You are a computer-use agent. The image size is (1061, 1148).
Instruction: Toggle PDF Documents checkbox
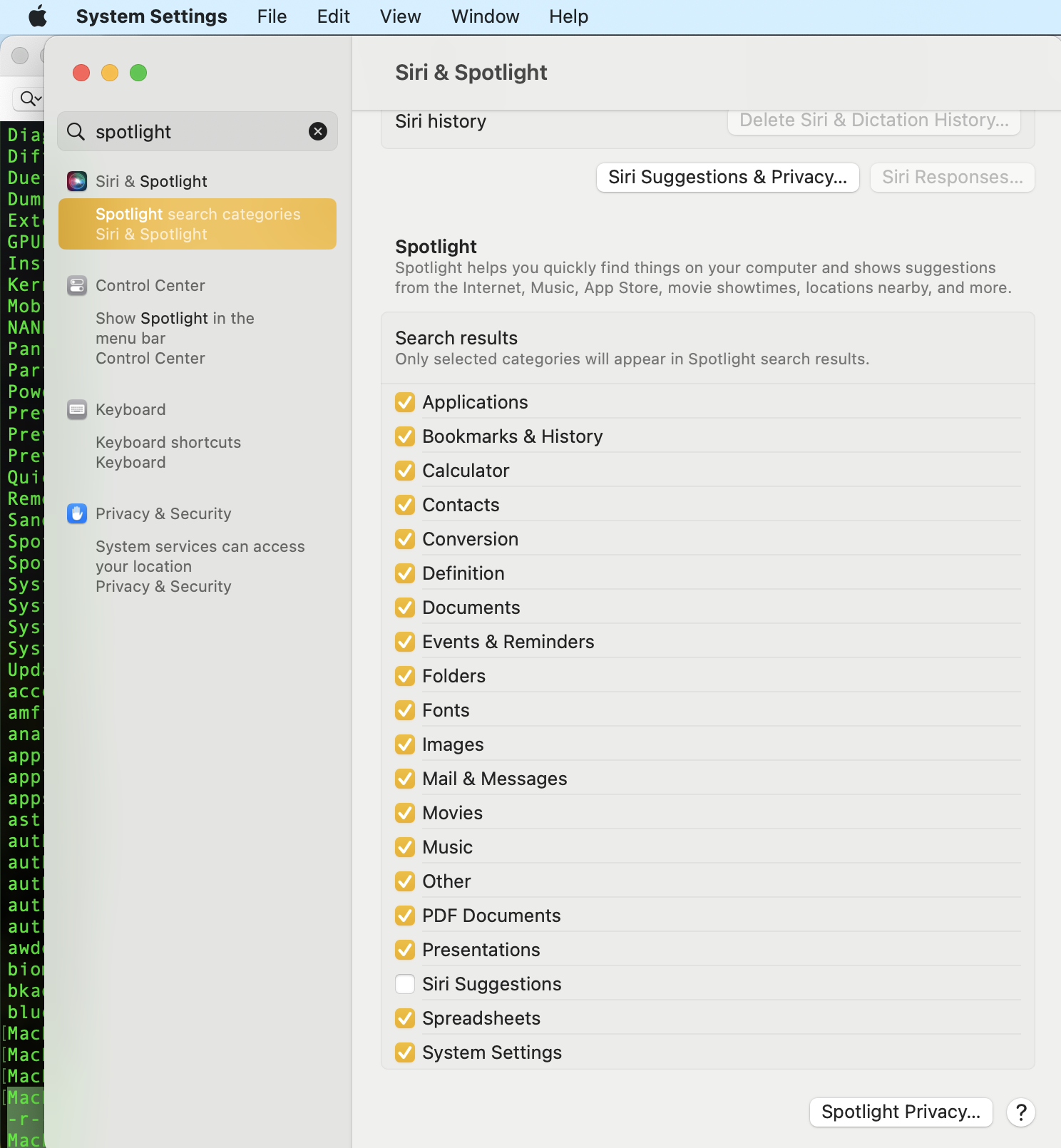tap(405, 916)
